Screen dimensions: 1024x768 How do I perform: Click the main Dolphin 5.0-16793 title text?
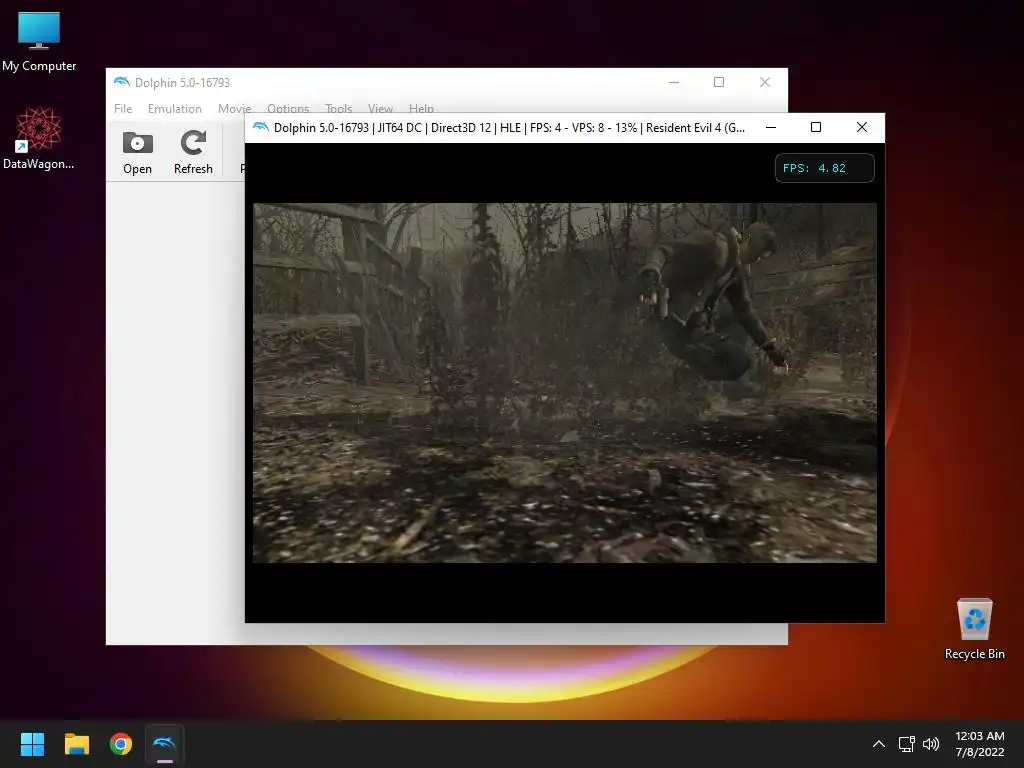point(182,83)
